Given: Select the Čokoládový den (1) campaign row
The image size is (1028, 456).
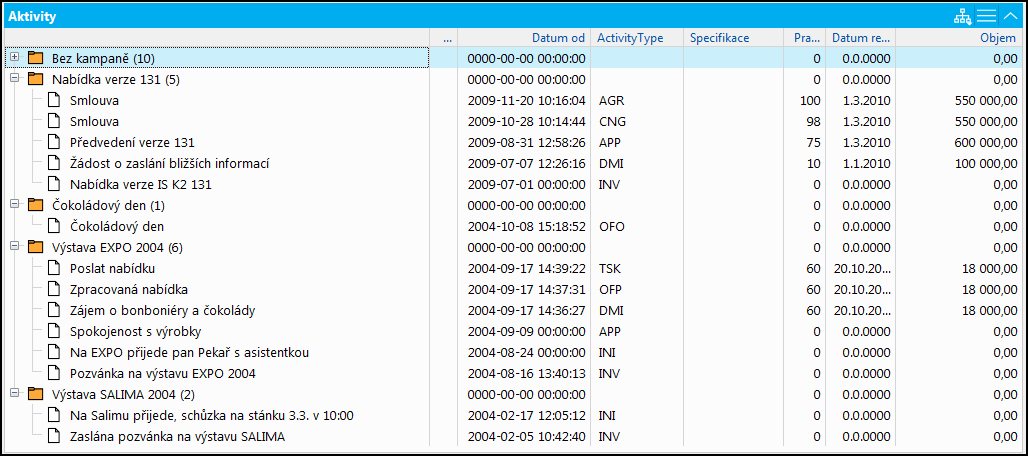Looking at the screenshot, I should tap(513, 206).
